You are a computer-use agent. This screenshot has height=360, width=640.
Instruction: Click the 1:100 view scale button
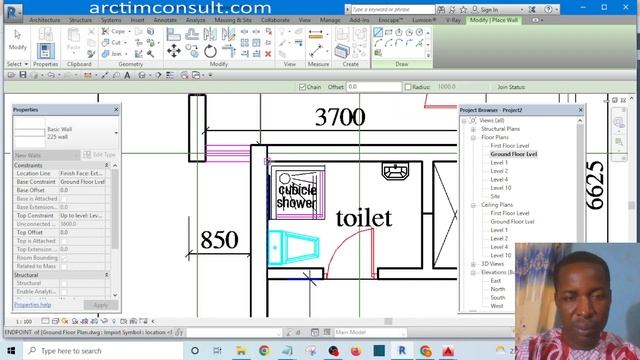coord(24,322)
